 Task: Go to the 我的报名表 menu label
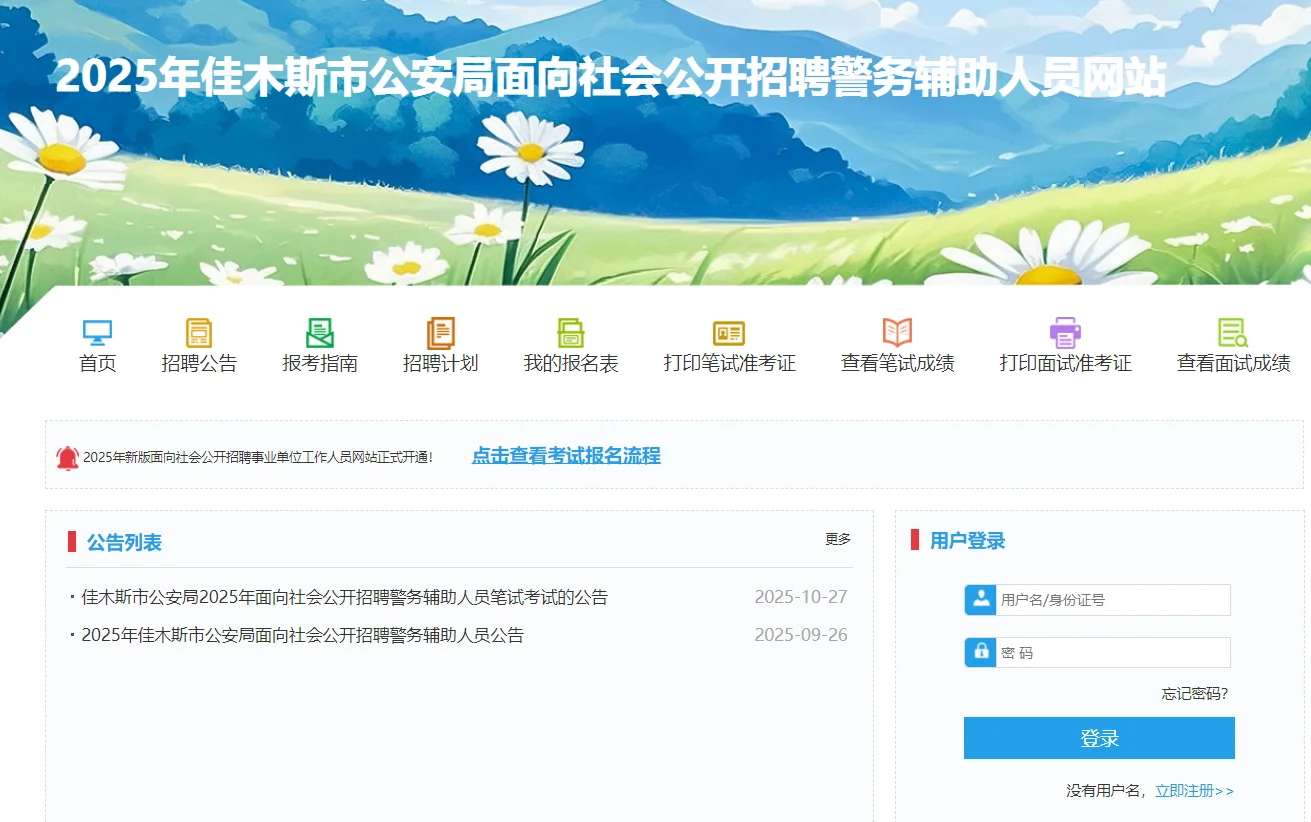pyautogui.click(x=571, y=363)
